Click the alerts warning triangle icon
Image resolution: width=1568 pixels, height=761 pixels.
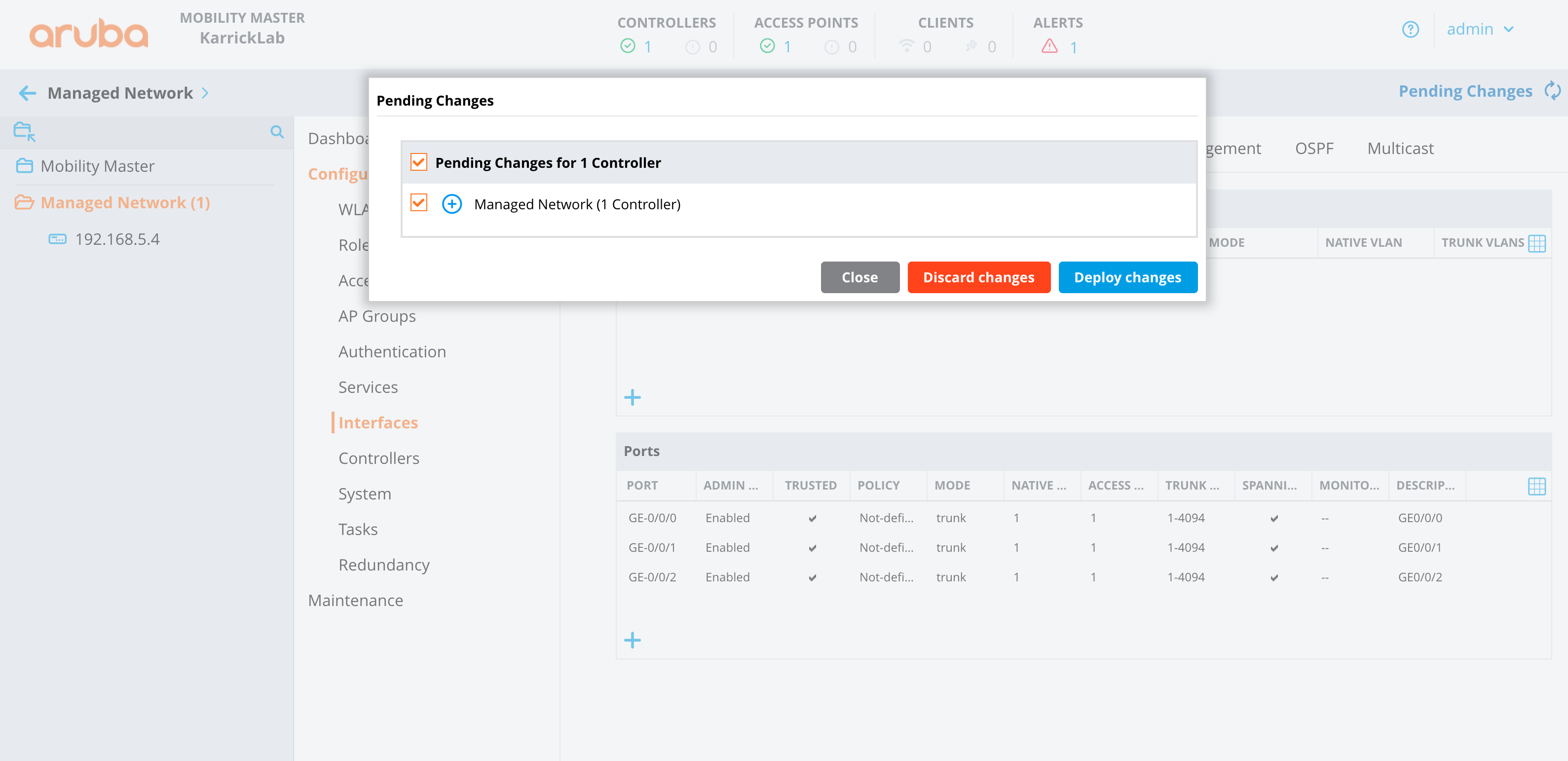tap(1049, 46)
